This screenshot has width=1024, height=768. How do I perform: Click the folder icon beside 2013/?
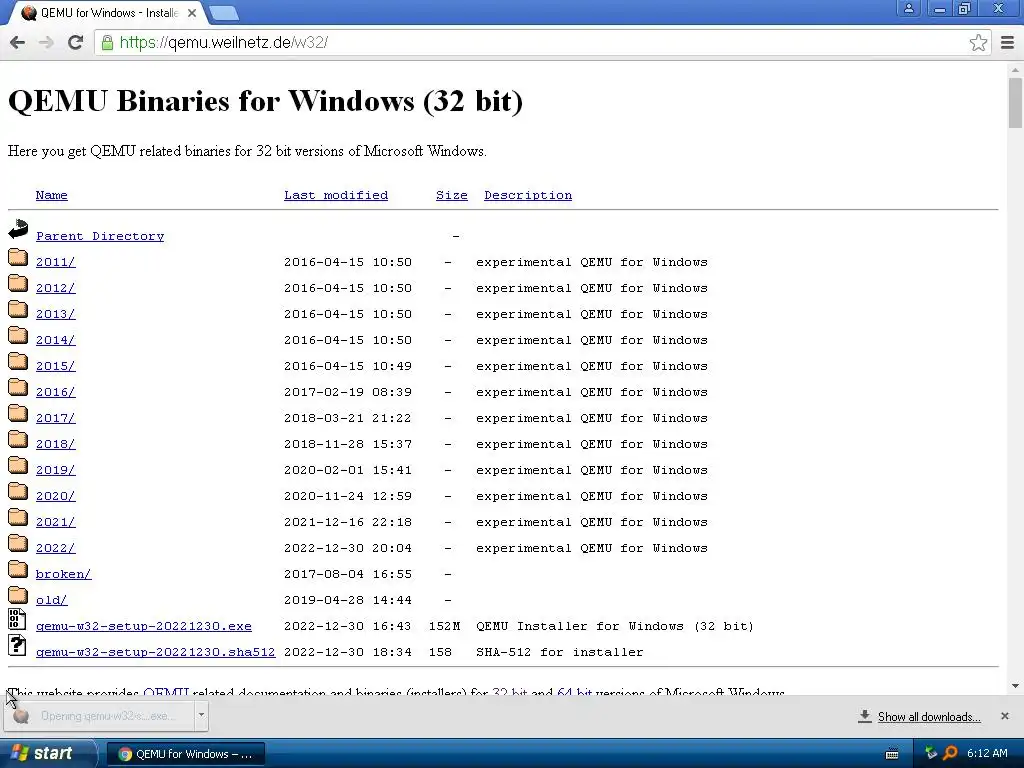point(18,310)
